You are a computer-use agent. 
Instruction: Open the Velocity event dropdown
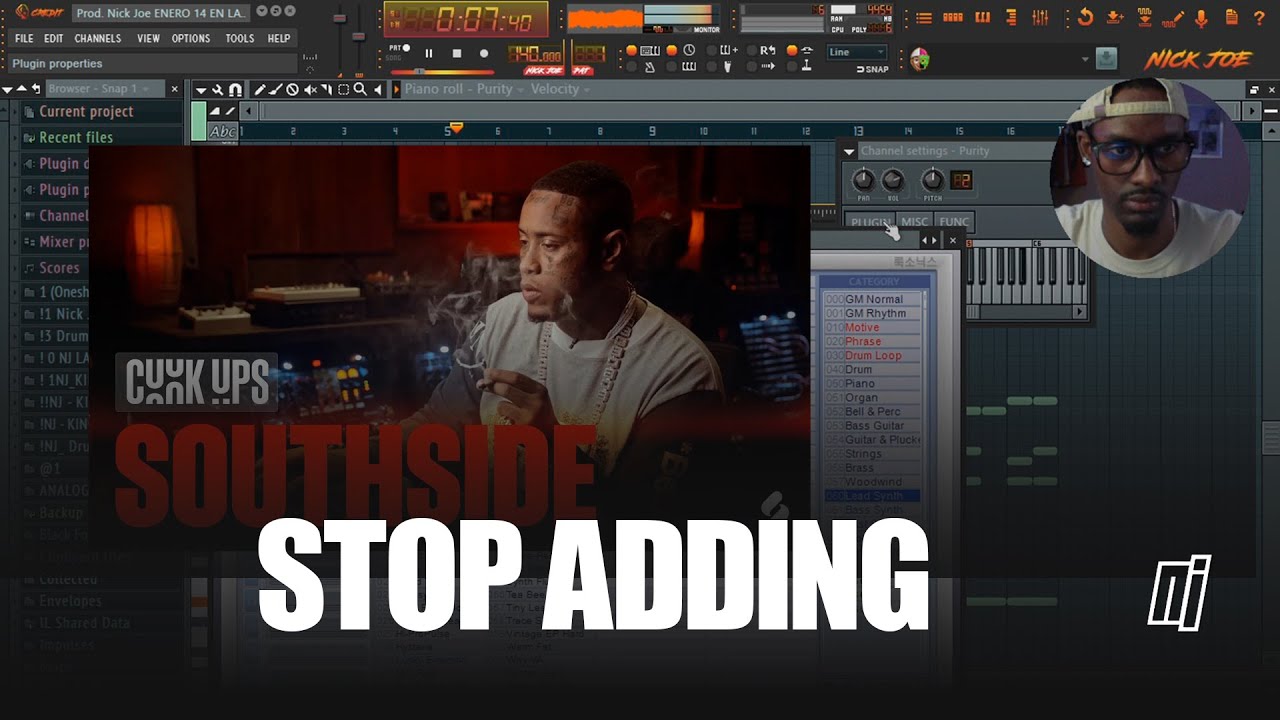click(560, 89)
